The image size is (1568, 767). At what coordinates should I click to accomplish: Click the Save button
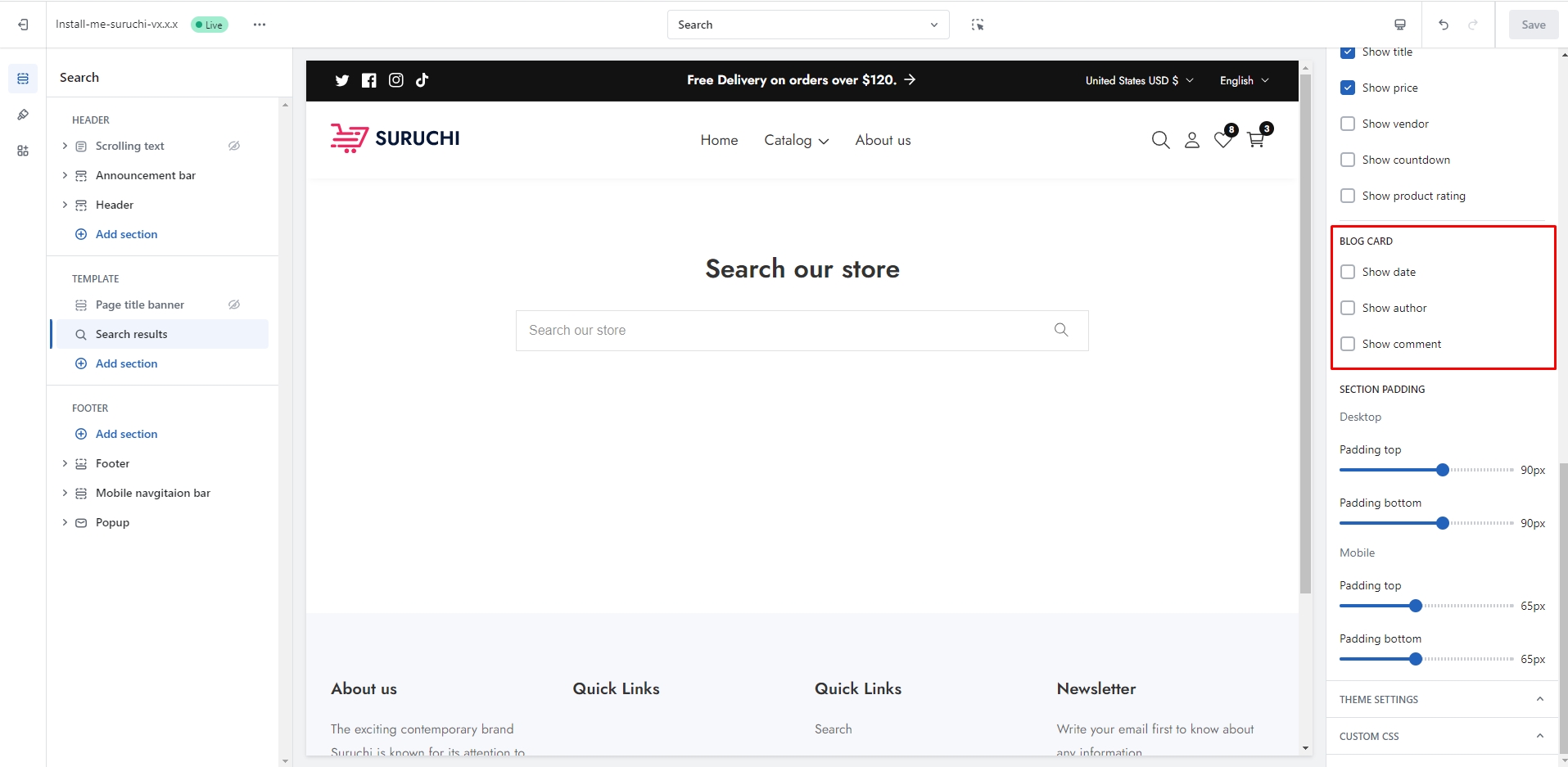tap(1533, 25)
